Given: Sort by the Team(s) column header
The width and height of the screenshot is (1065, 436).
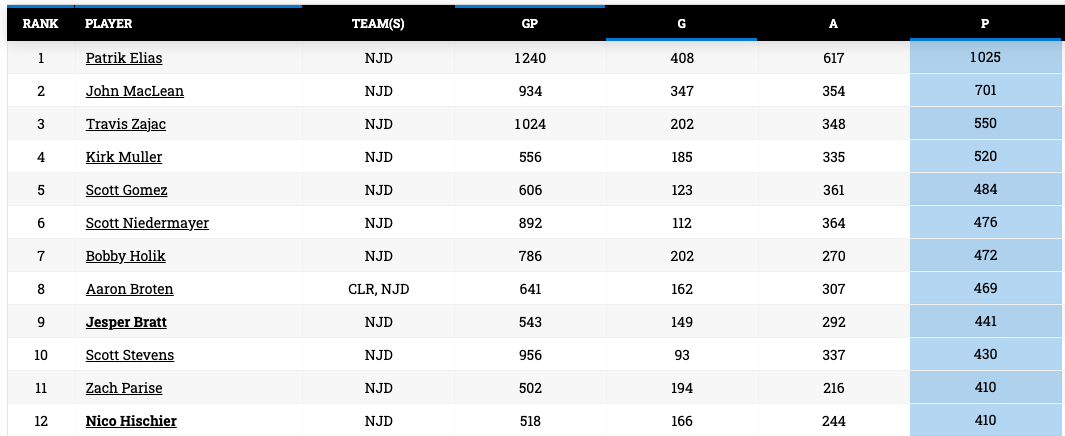Looking at the screenshot, I should coord(378,24).
